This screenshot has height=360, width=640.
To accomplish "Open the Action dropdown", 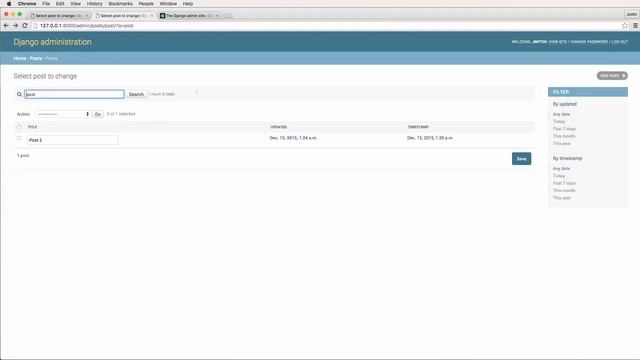I will (63, 114).
